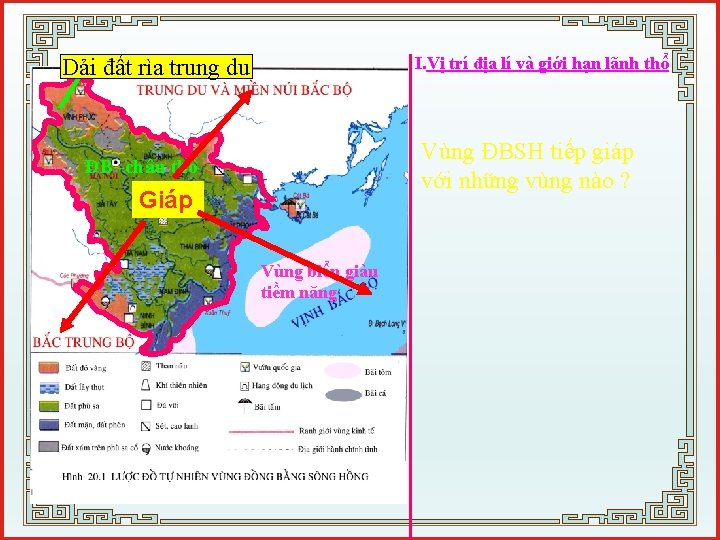Select the 'BẮC TRUNG BỘ' map label
The image size is (720, 540).
click(84, 342)
